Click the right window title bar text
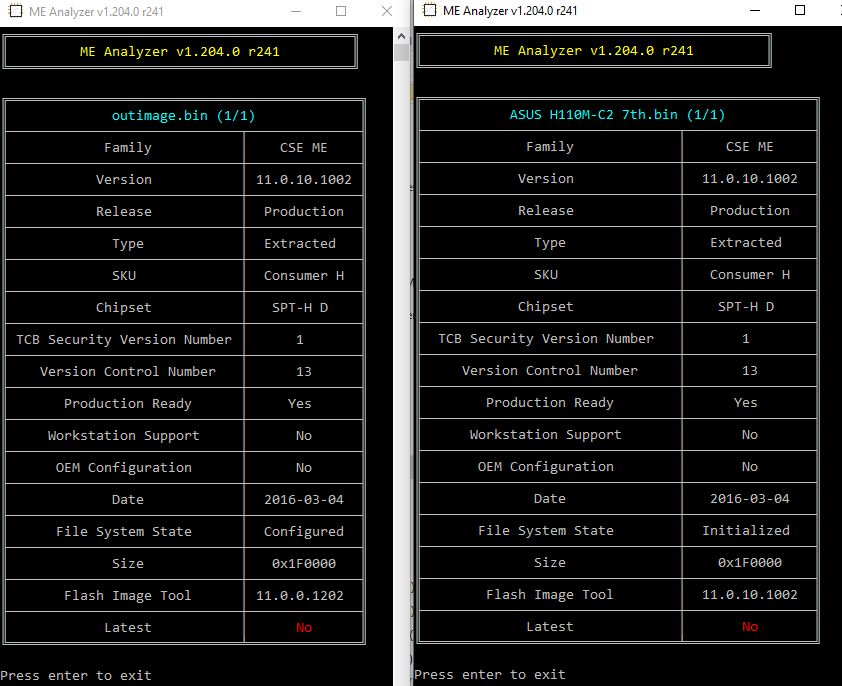The width and height of the screenshot is (842, 686). [x=510, y=10]
